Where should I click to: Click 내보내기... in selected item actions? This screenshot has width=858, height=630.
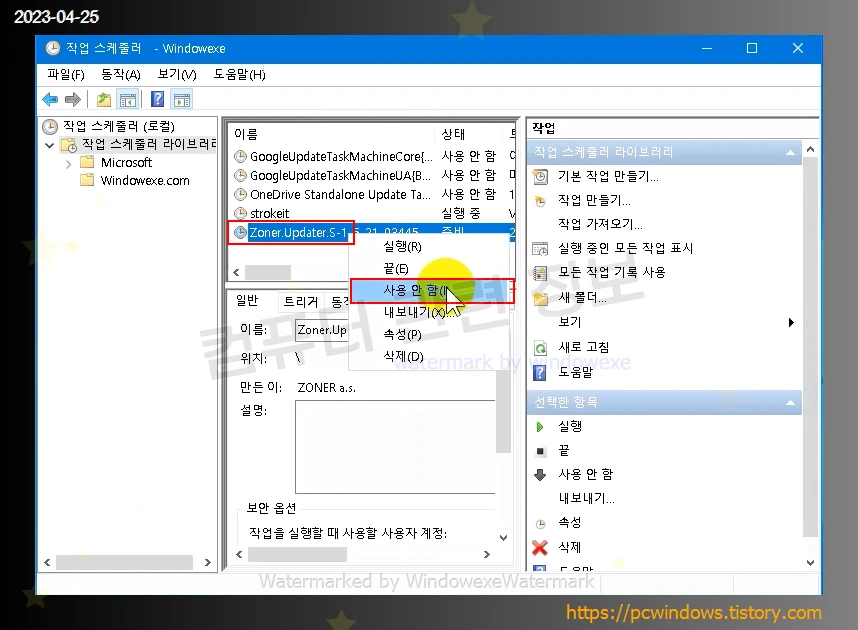click(x=586, y=499)
